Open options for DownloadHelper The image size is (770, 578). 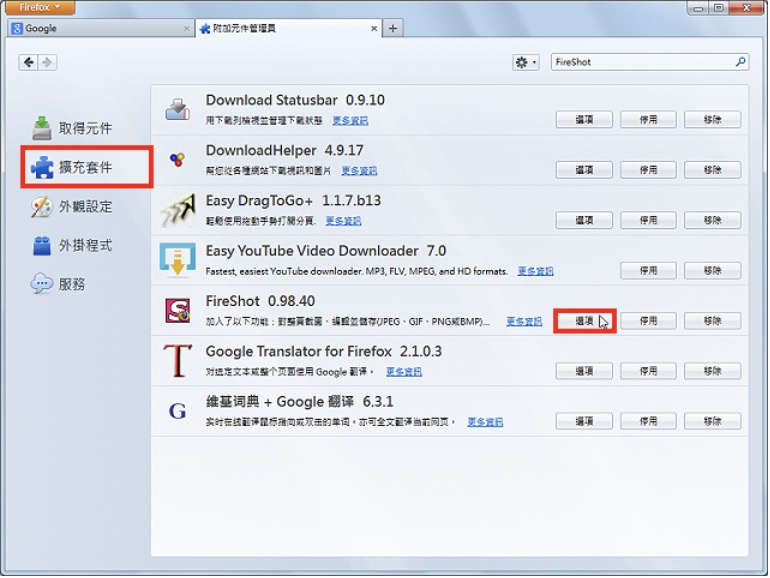pos(584,170)
